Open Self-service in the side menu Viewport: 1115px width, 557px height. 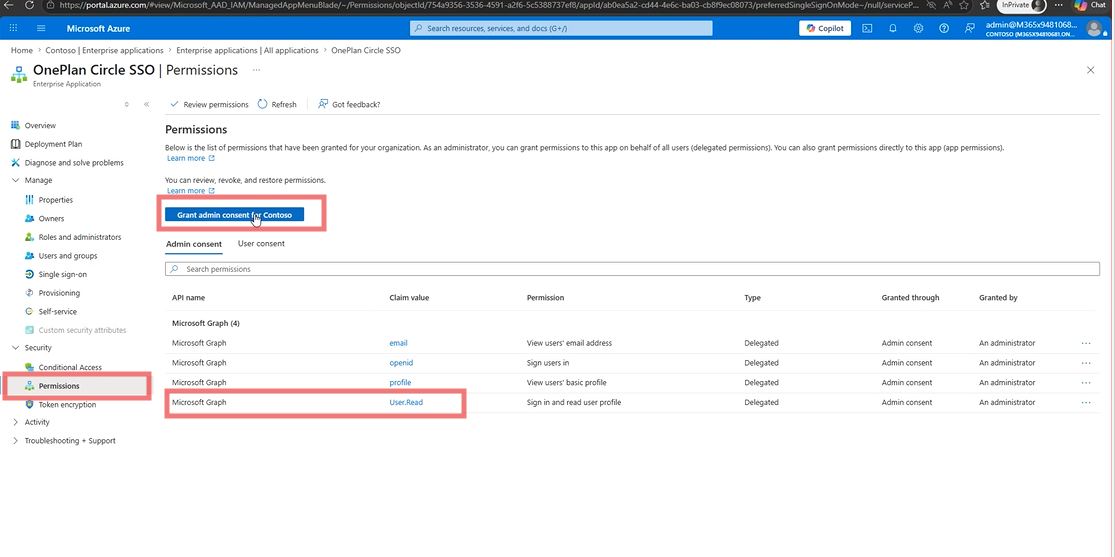pyautogui.click(x=58, y=311)
